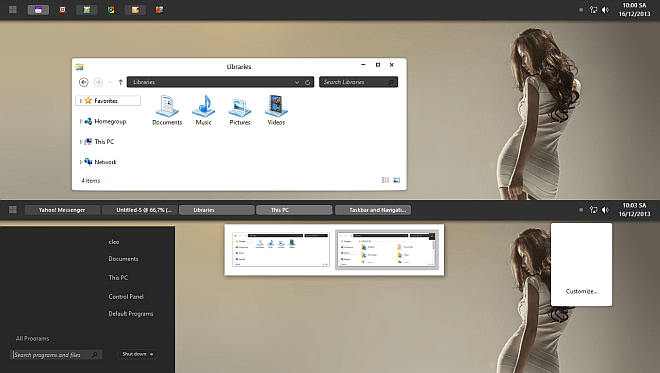Expand the This PC tree node
660x373 pixels.
[x=80, y=142]
